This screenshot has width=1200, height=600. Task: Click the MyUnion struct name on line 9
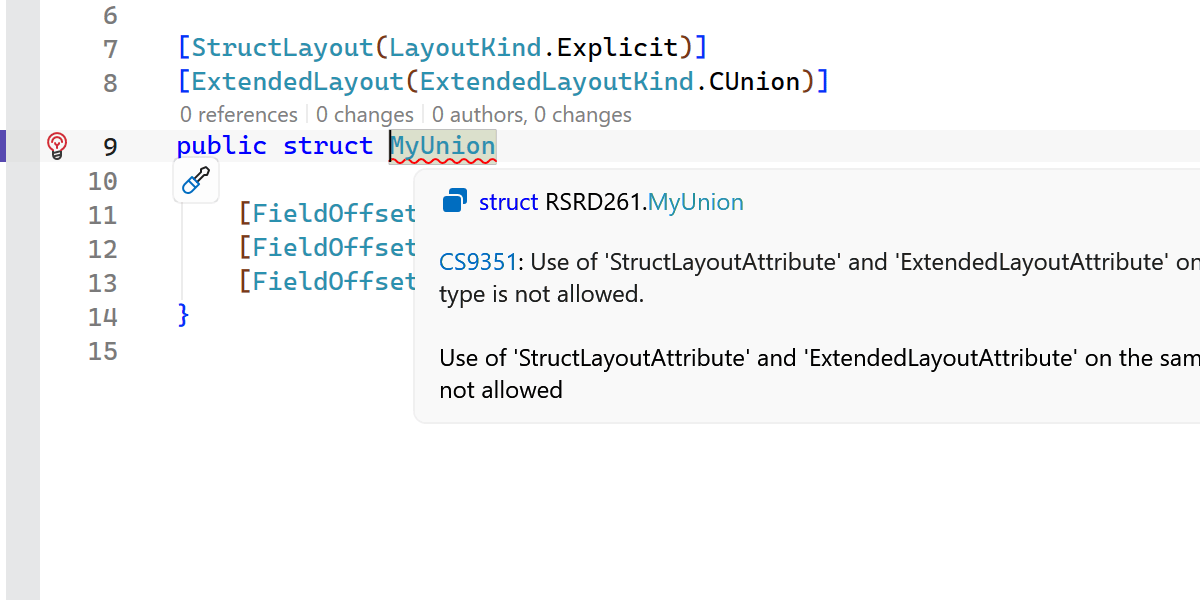(x=443, y=146)
